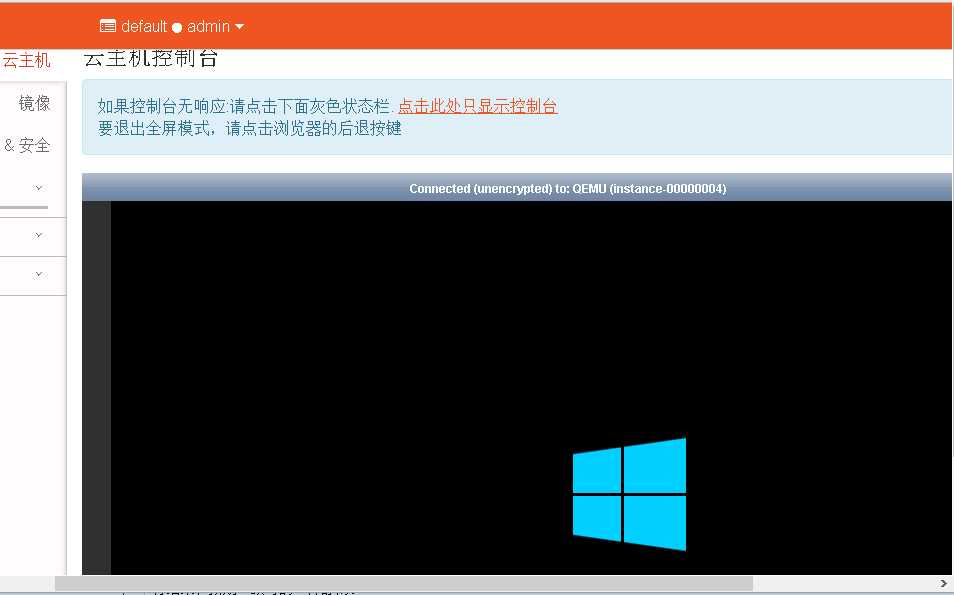Open the 镜像 sidebar item
Screen dimensions: 954x595
[34, 103]
